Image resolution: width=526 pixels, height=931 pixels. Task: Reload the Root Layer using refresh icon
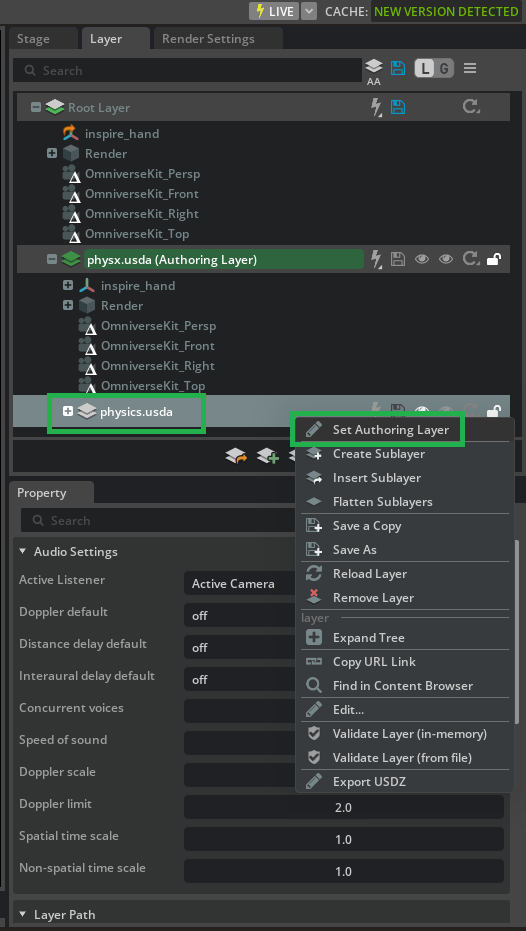pyautogui.click(x=471, y=107)
